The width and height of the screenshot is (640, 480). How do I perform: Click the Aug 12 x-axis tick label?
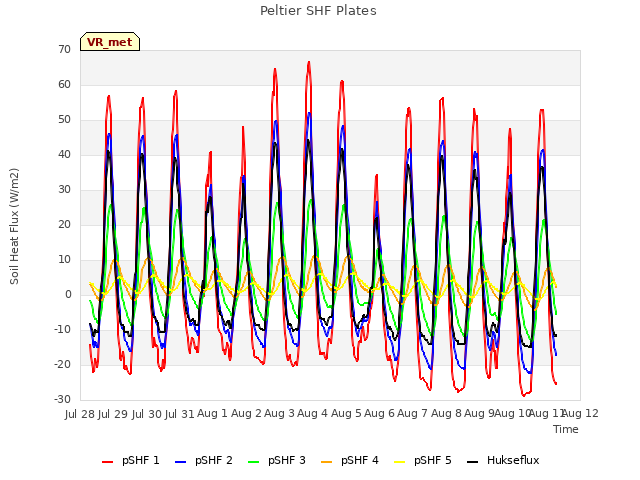point(581,413)
